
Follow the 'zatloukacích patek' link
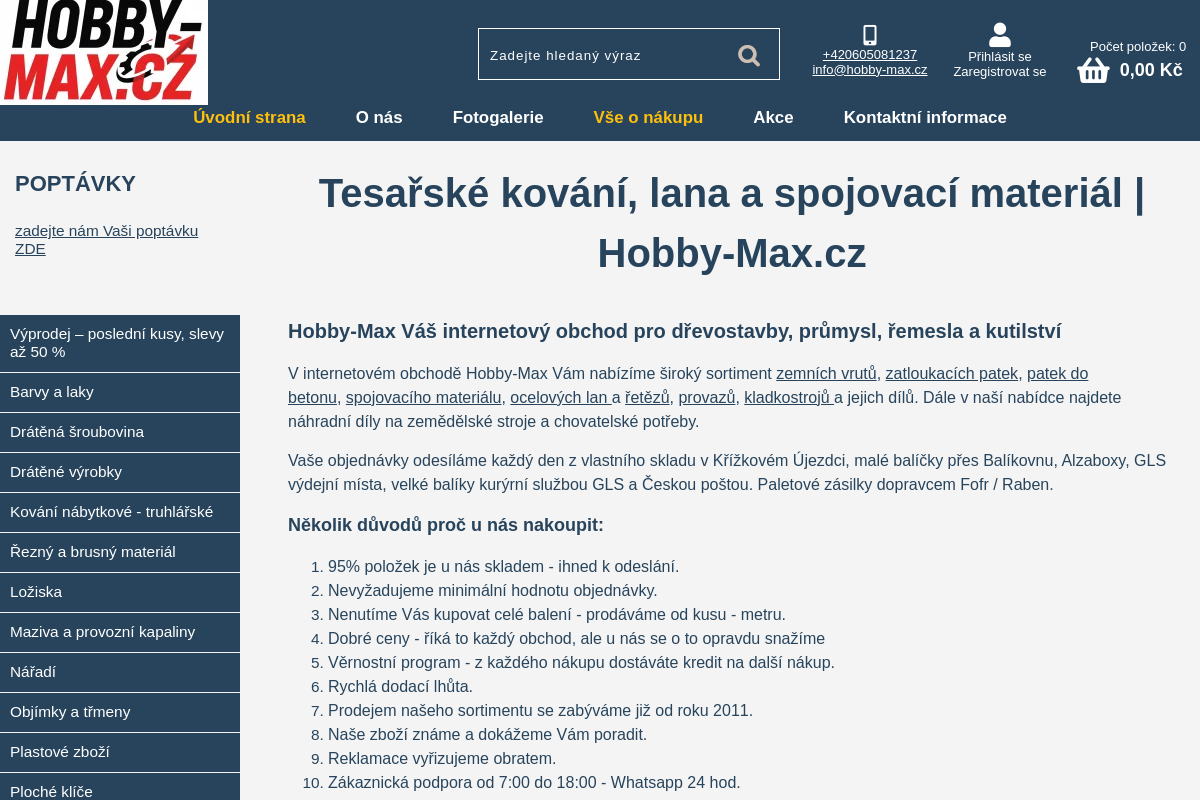951,373
